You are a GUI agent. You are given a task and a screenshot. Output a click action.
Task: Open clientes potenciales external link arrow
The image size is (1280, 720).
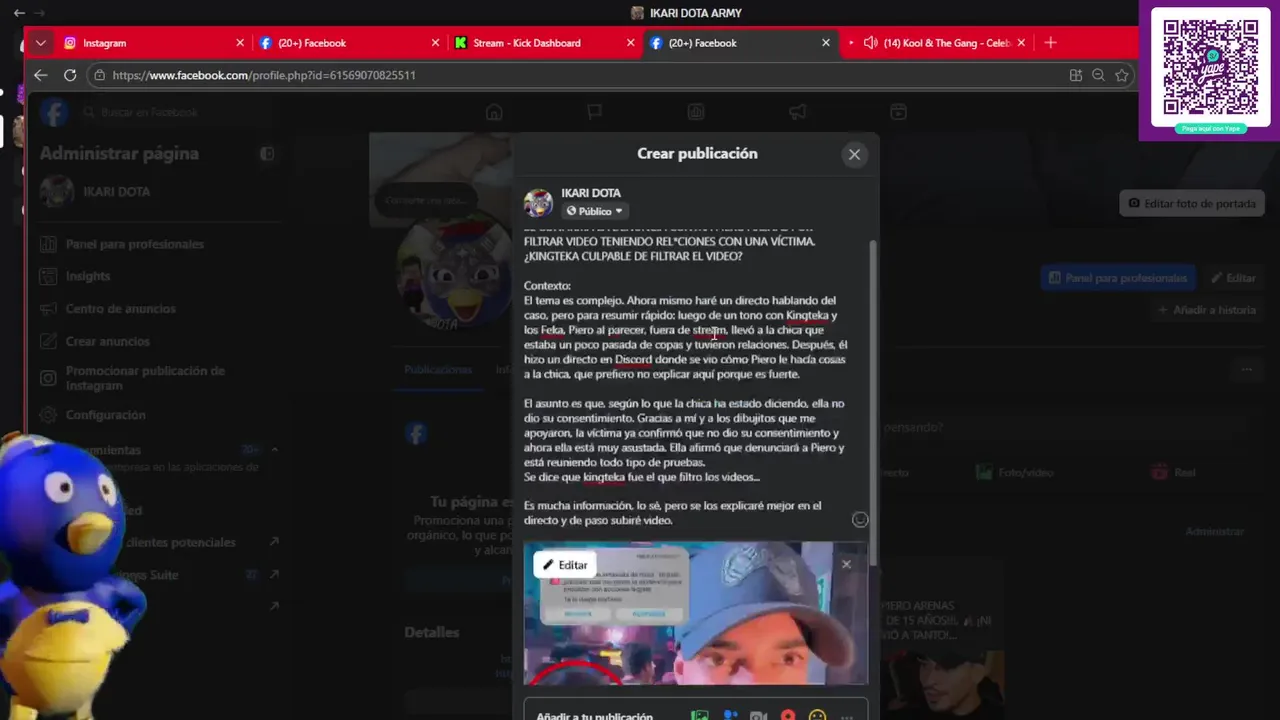[x=274, y=542]
